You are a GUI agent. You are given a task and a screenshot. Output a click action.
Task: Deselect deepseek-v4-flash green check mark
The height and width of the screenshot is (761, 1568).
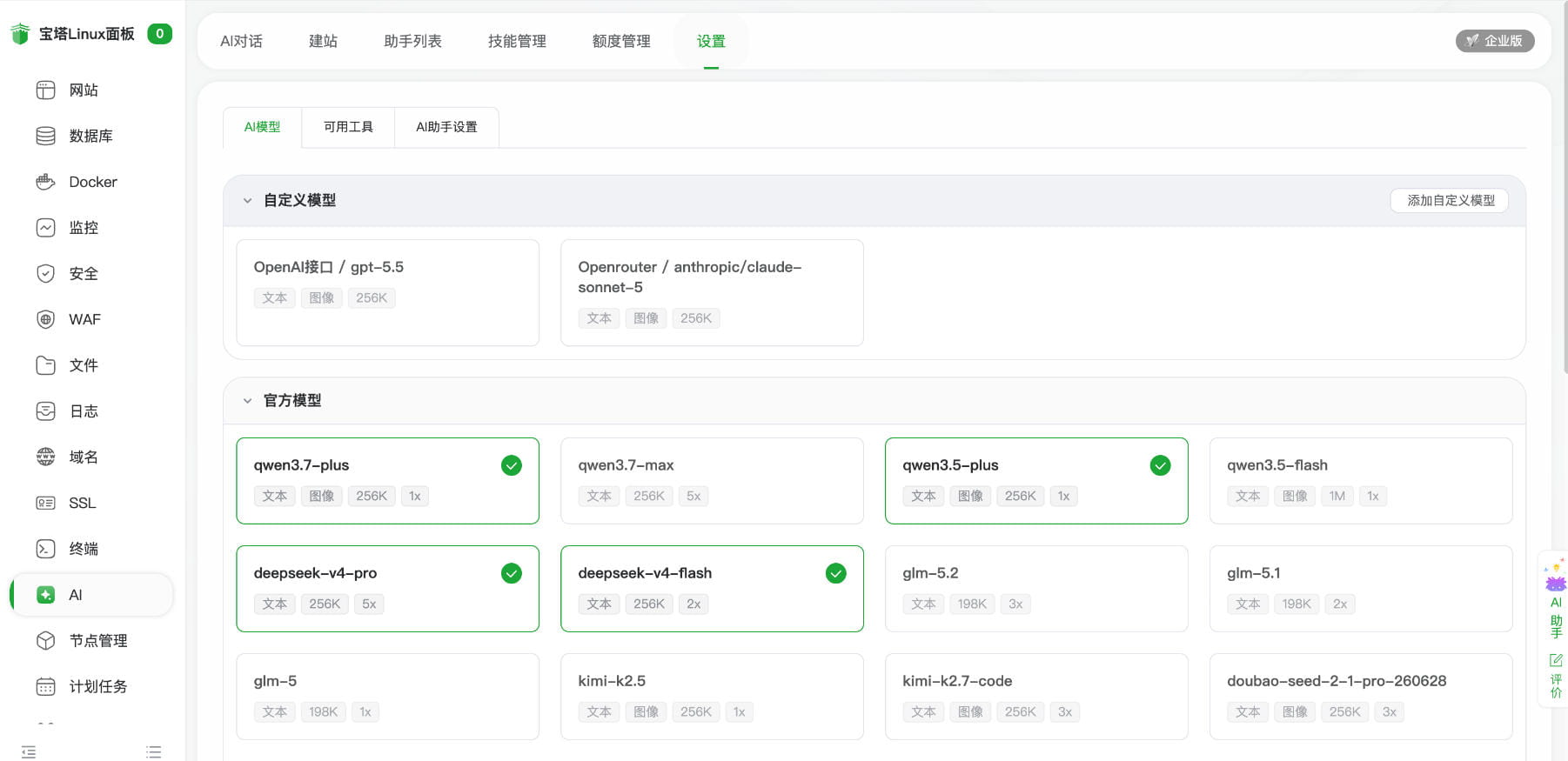(836, 573)
